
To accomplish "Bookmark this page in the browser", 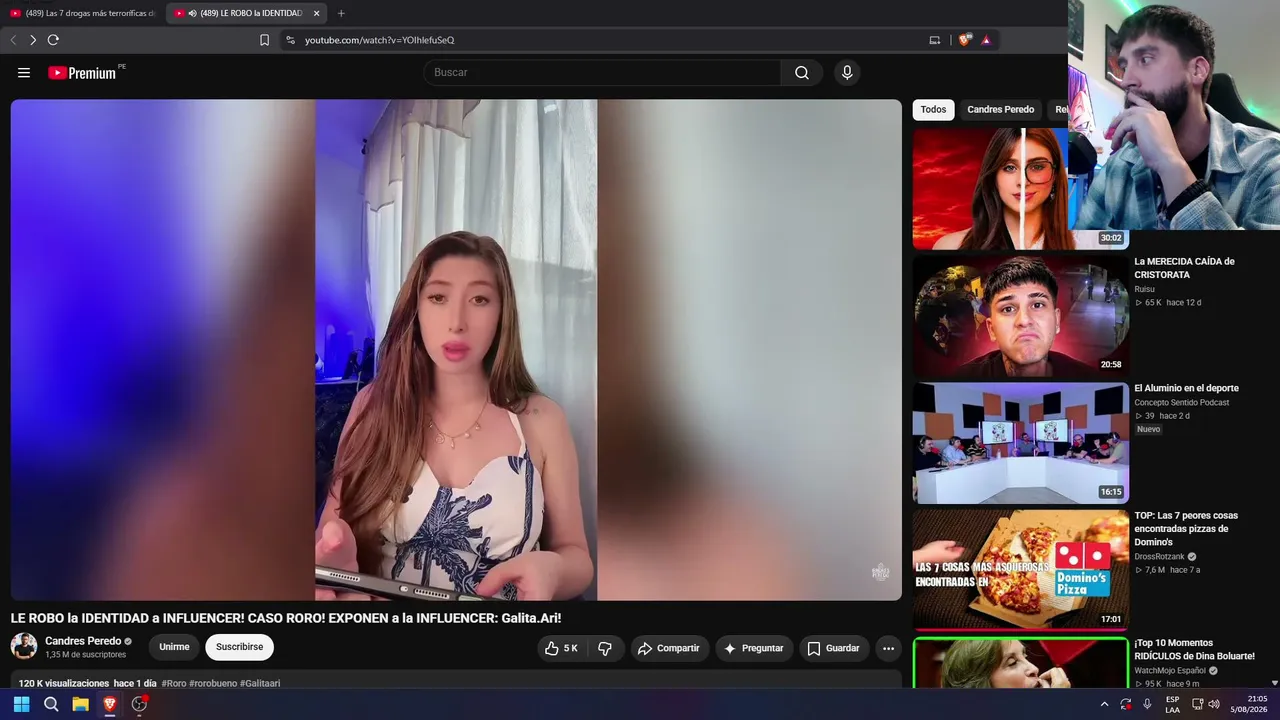I will pos(264,40).
